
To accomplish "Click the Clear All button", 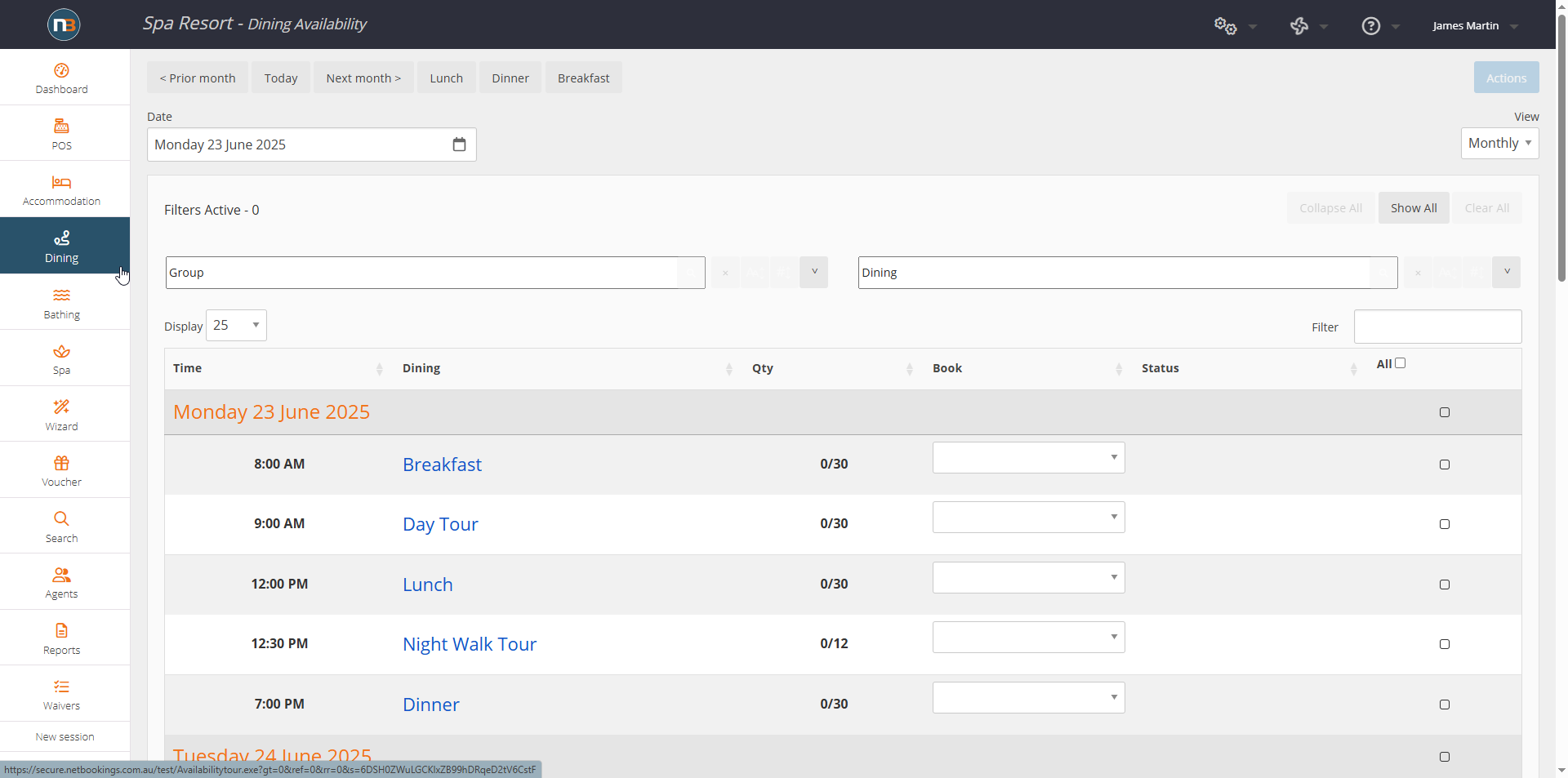I will coord(1486,208).
